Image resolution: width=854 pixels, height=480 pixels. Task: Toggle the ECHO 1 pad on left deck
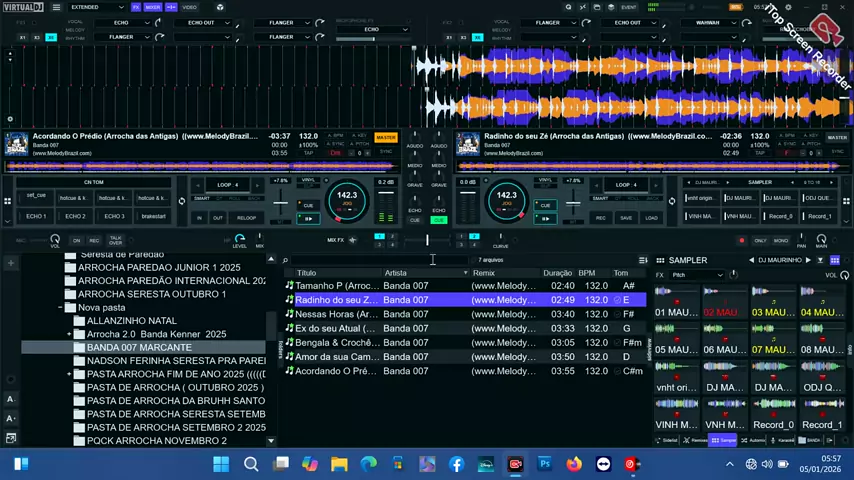[36, 216]
